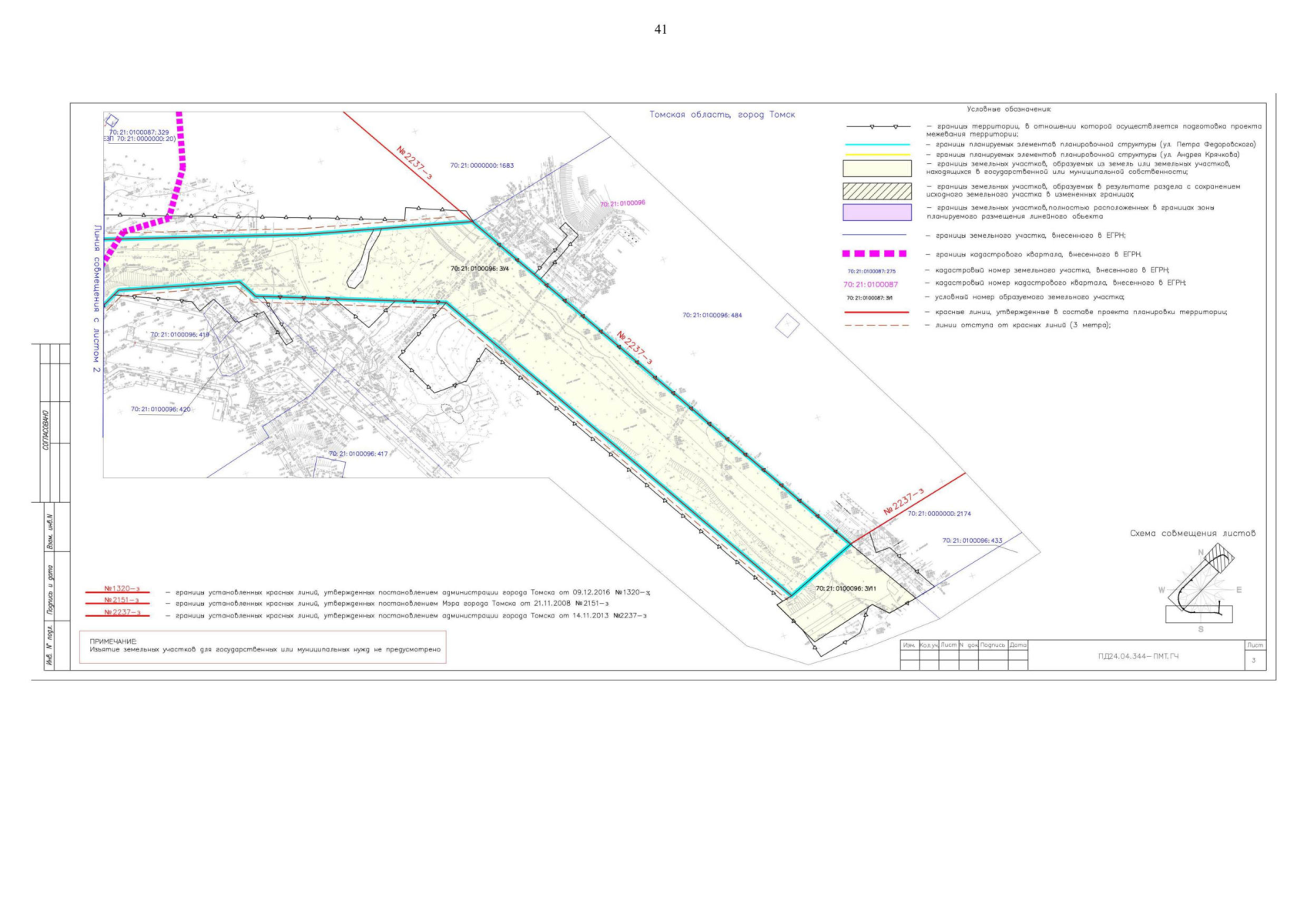This screenshot has width=1307, height=924.
Task: Click the 'Подпись' column header in title block
Action: 993,644
